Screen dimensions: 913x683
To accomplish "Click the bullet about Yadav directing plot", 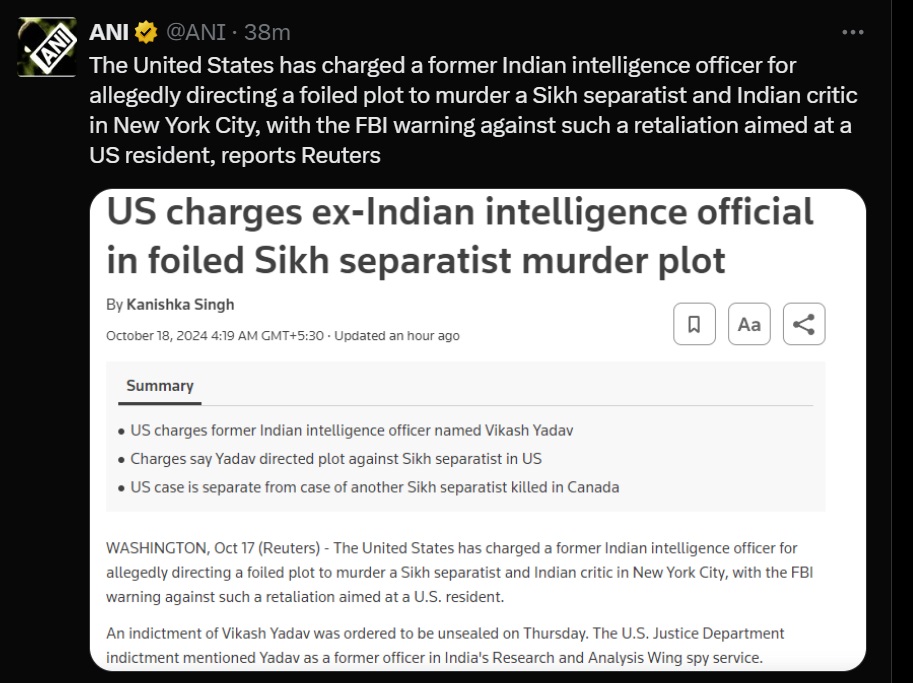I will (336, 459).
